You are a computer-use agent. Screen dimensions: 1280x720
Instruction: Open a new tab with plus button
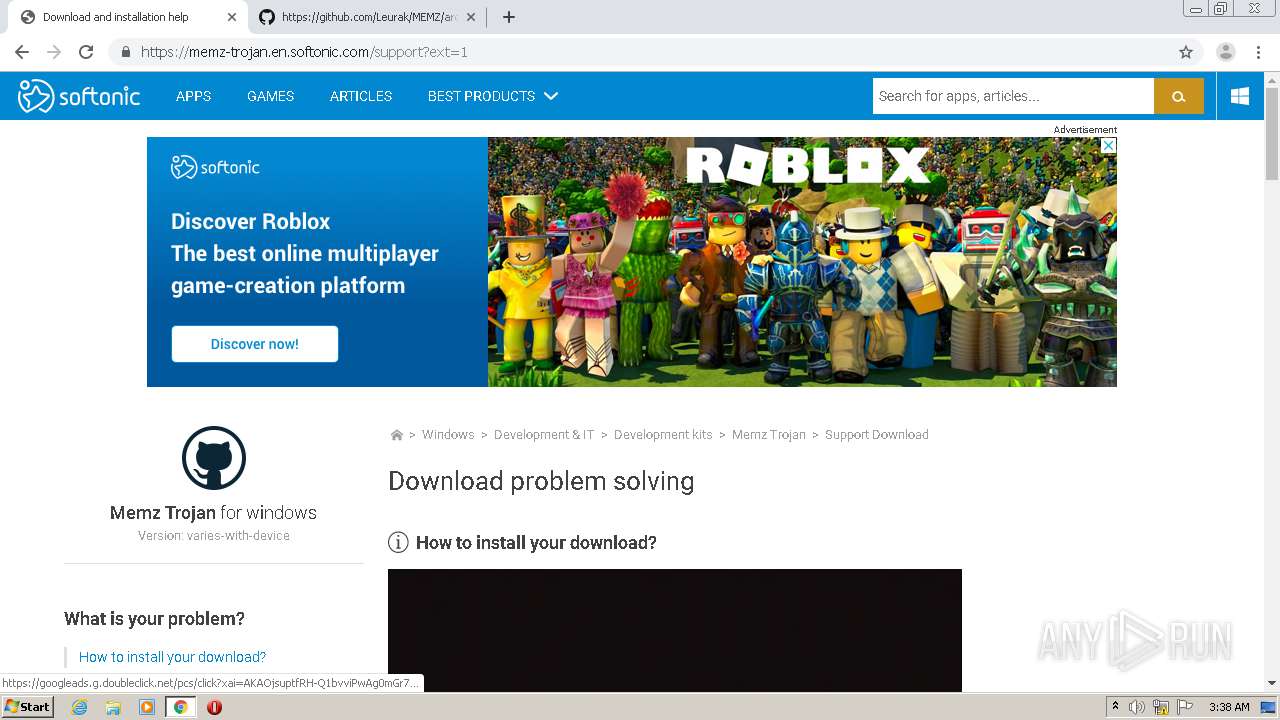pos(509,17)
